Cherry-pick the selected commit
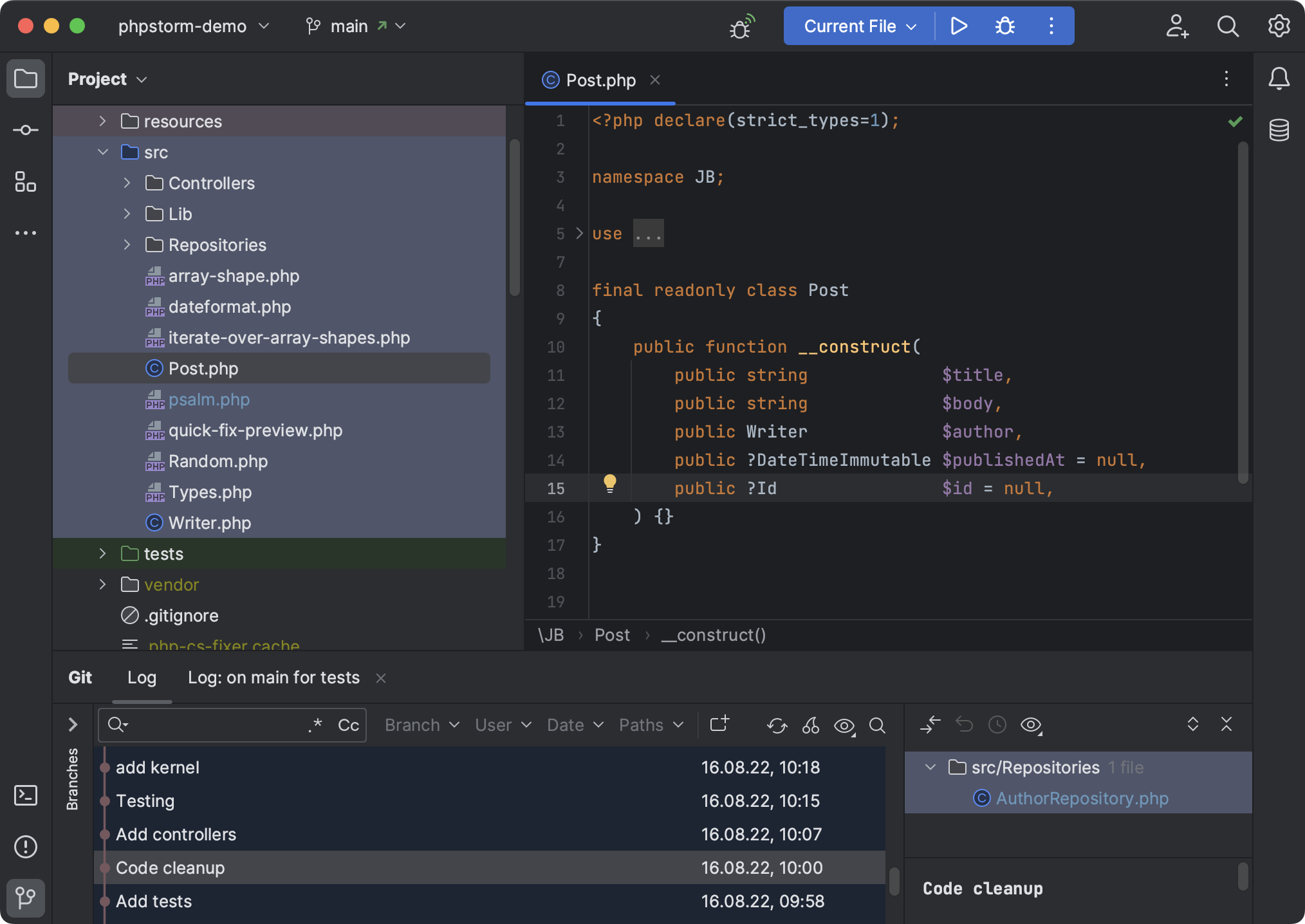 tap(811, 725)
